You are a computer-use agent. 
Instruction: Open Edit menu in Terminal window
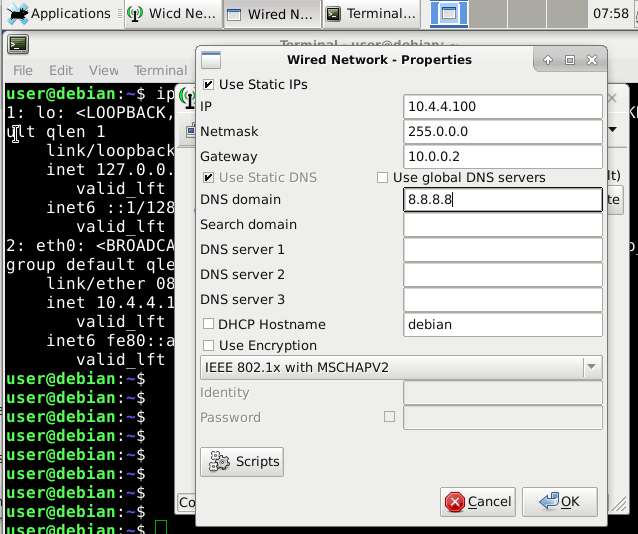(x=61, y=70)
